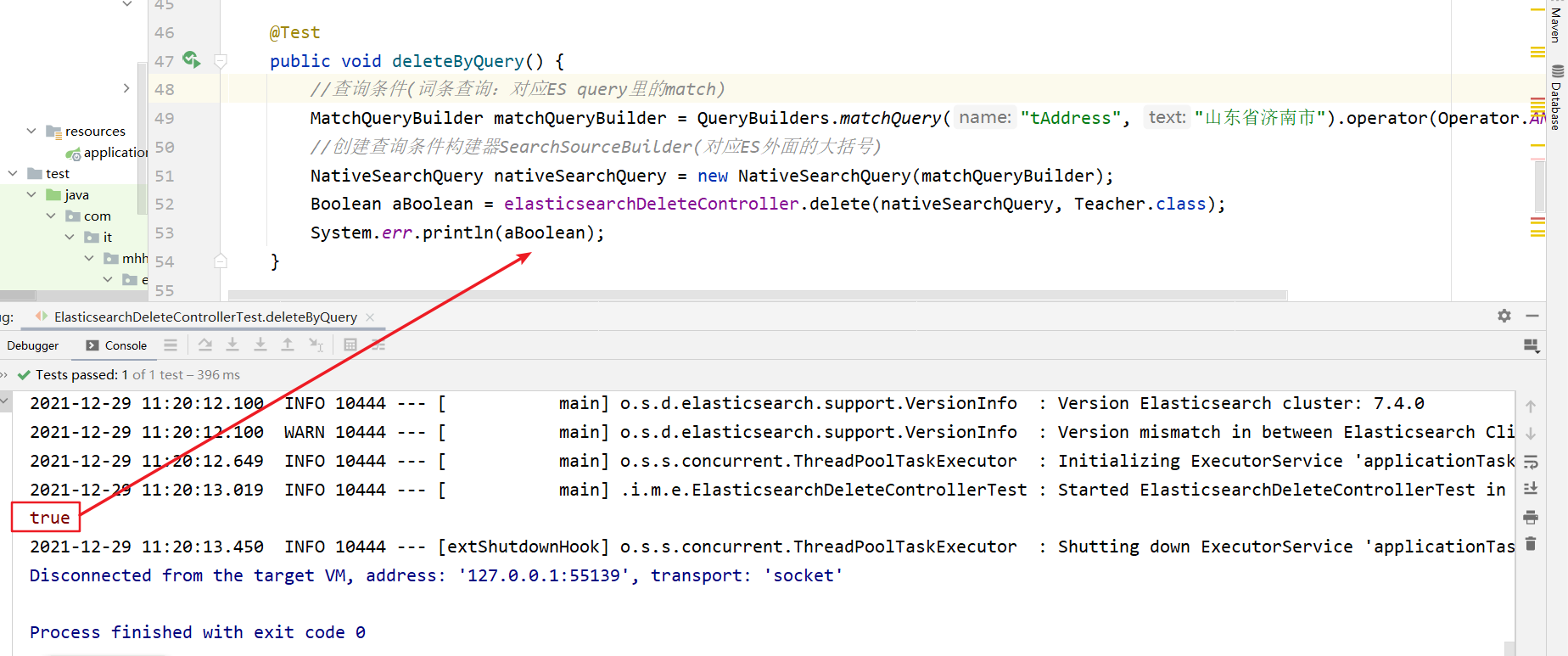Image resolution: width=1568 pixels, height=656 pixels.
Task: Switch to the Console tab
Action: [x=116, y=345]
